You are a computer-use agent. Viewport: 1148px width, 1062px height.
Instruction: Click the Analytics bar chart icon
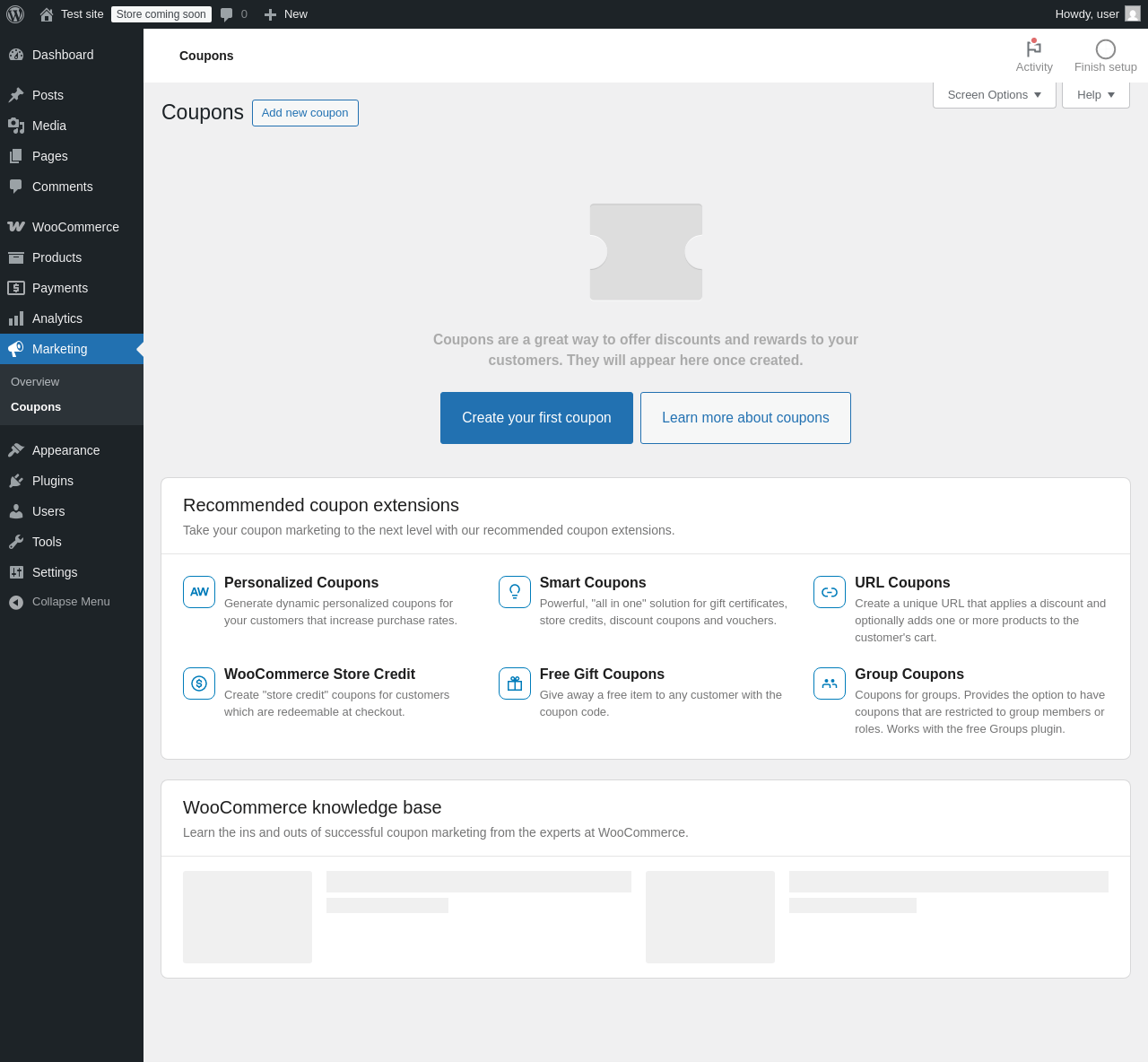pyautogui.click(x=16, y=318)
